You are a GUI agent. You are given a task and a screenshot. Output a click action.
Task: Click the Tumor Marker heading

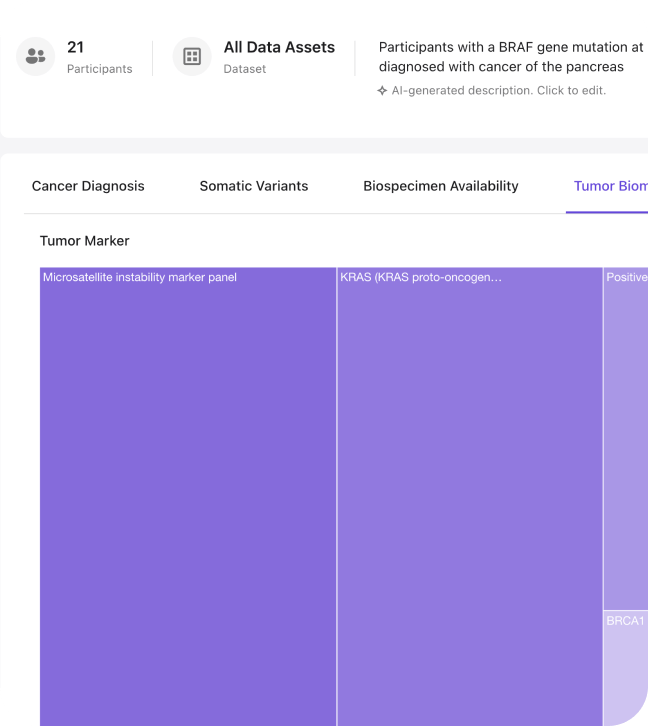[x=85, y=241]
